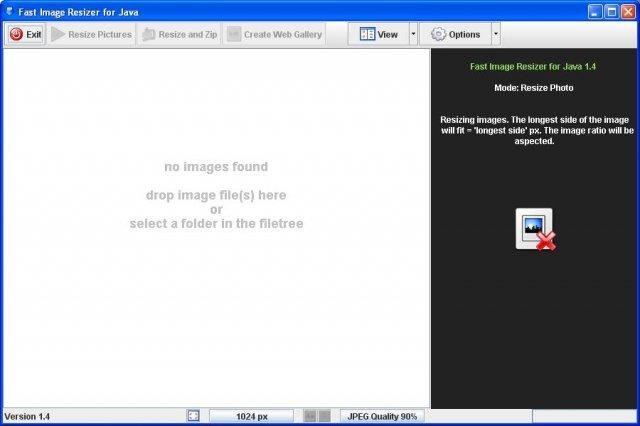Click 'Mode: Resize Photo' text
The image size is (640, 426).
[533, 88]
